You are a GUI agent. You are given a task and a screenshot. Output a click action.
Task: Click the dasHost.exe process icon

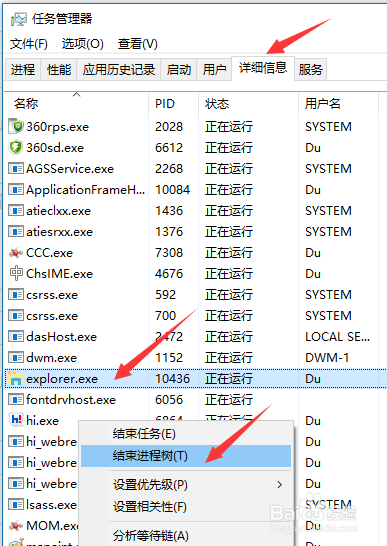click(x=16, y=337)
